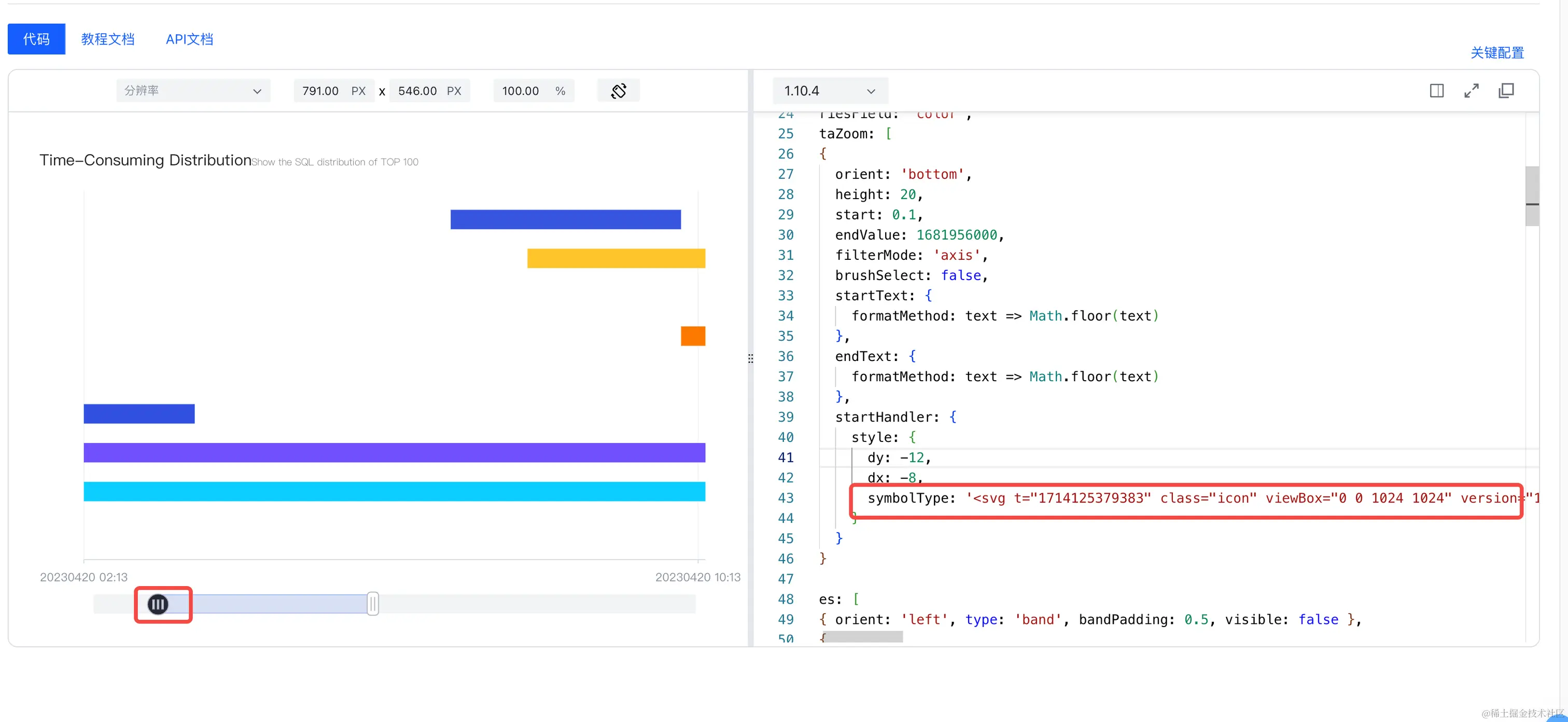Click the rotate screen orientation icon
The image size is (1568, 722).
click(619, 91)
